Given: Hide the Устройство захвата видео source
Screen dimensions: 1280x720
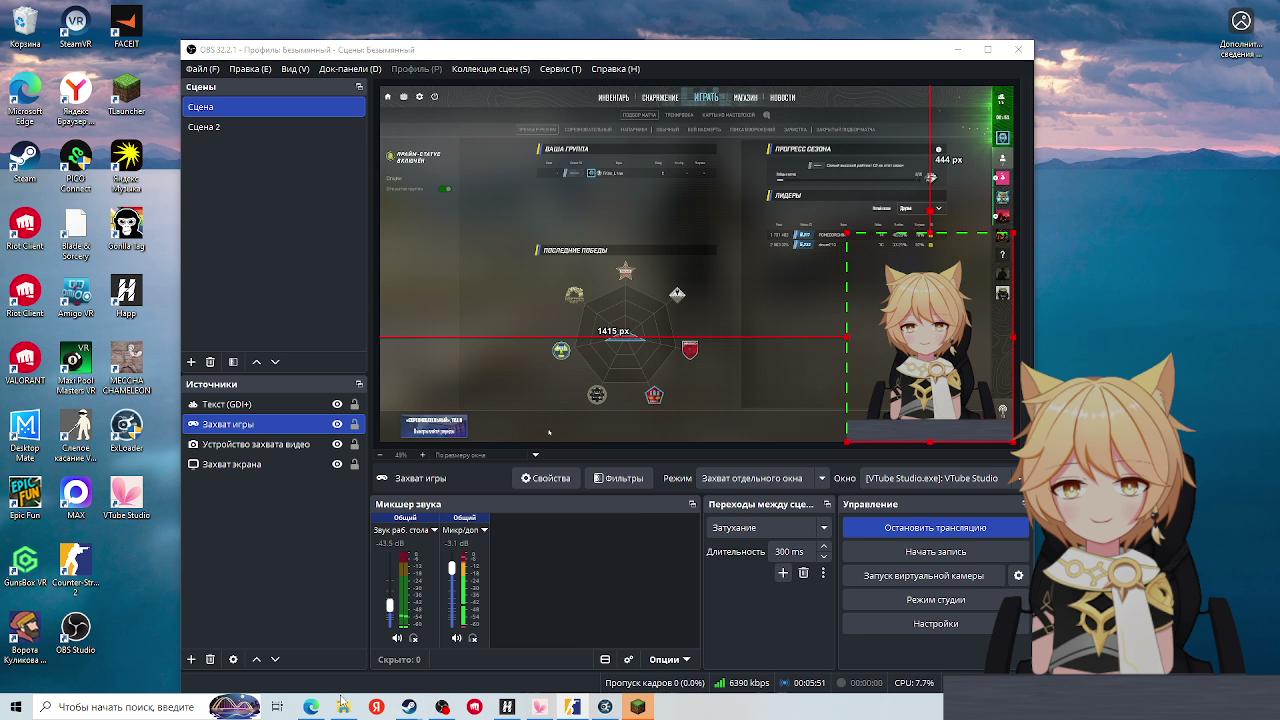Looking at the screenshot, I should click(337, 444).
